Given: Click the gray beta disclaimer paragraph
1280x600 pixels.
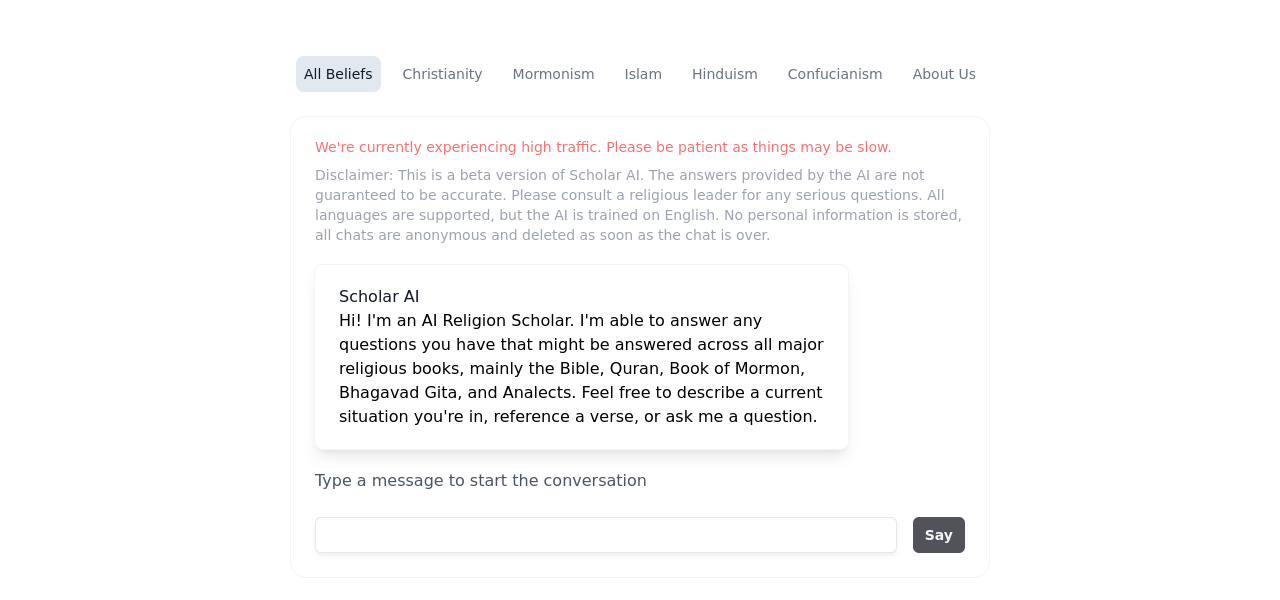Looking at the screenshot, I should point(638,205).
